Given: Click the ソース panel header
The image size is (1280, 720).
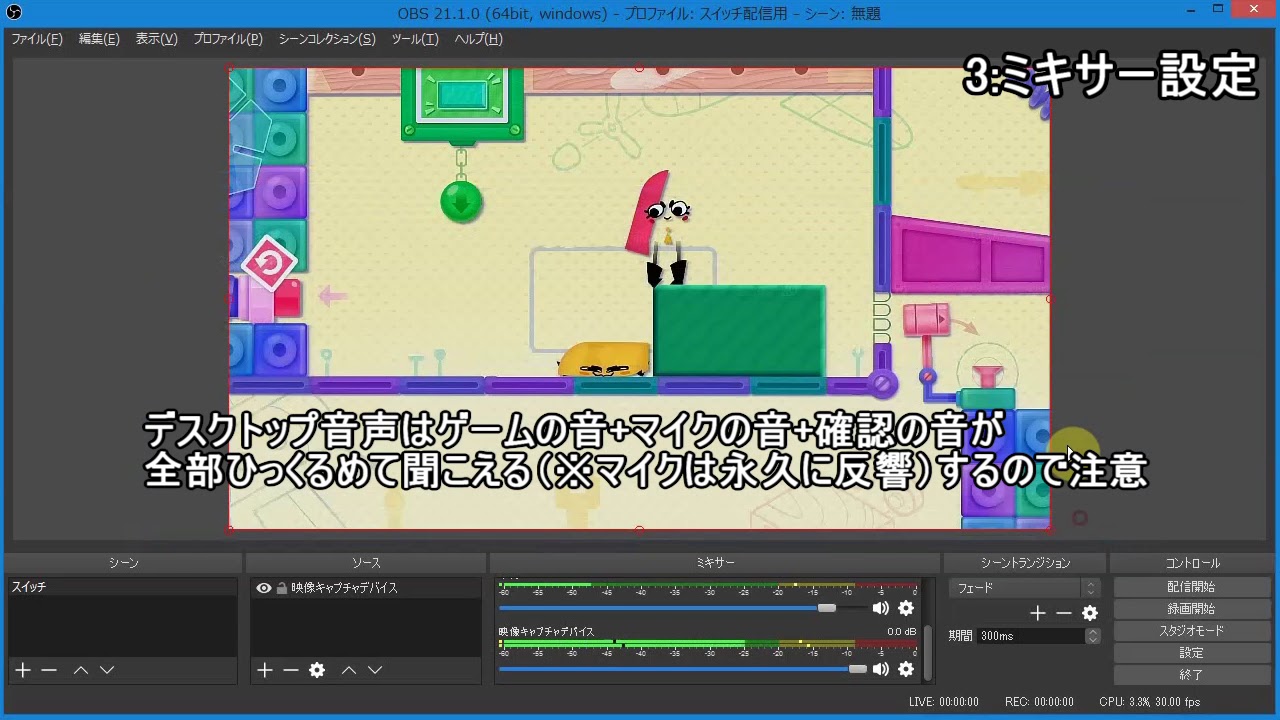Looking at the screenshot, I should 366,563.
